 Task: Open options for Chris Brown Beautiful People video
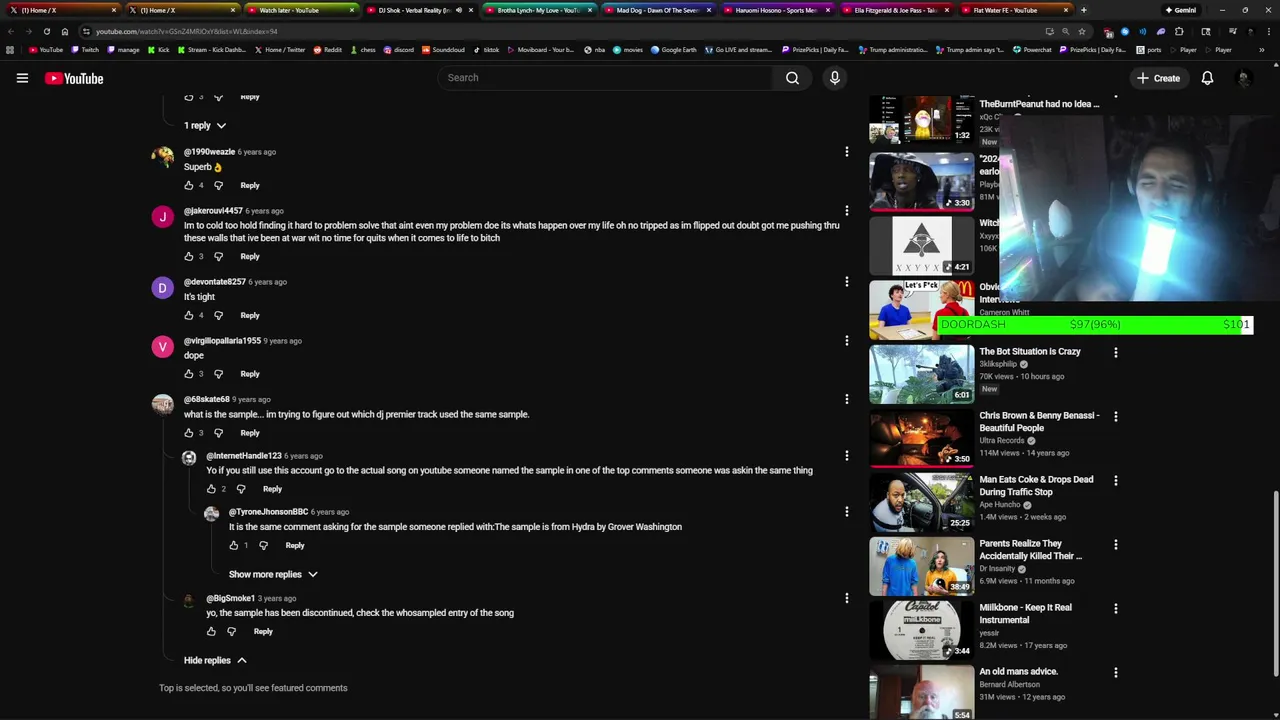point(1116,416)
